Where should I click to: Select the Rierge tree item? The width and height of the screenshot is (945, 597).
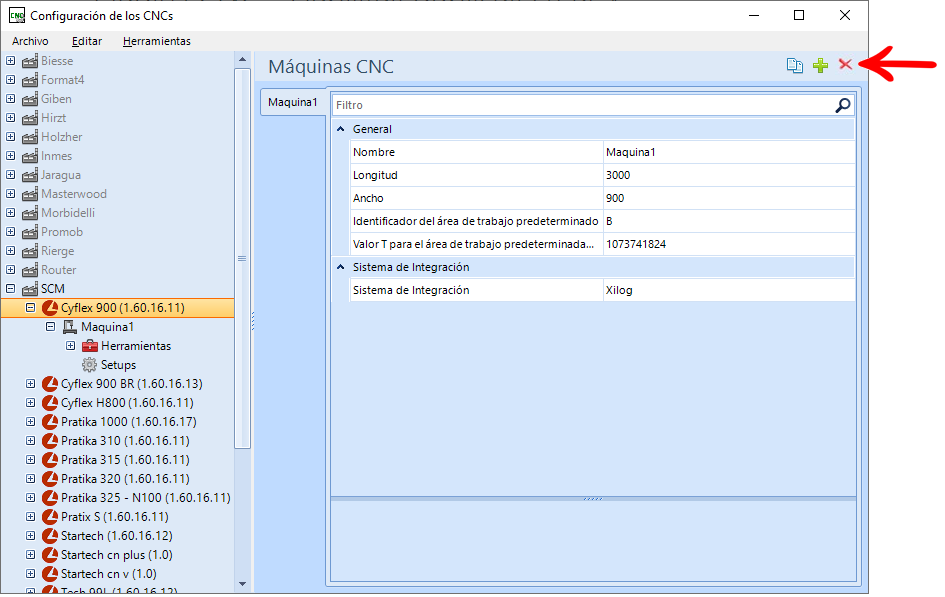(58, 251)
